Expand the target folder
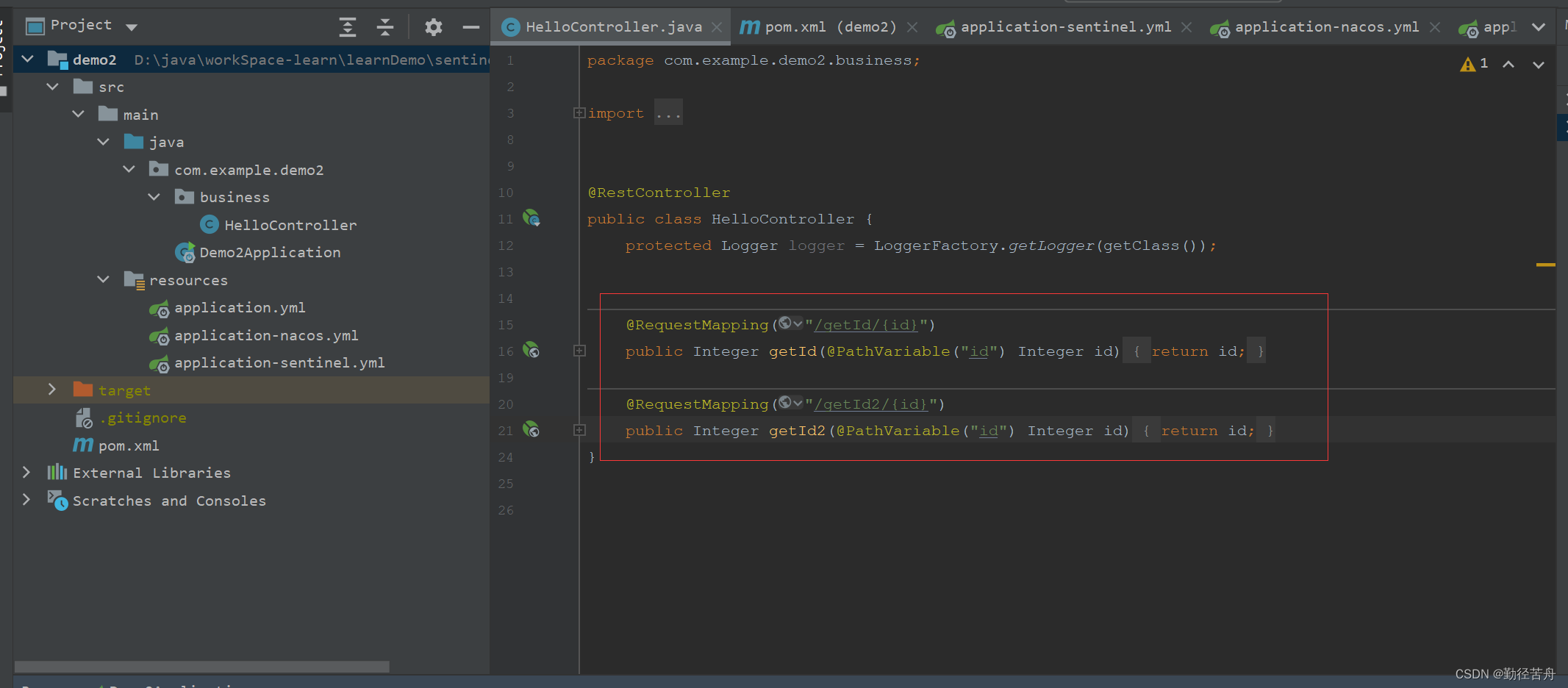Viewport: 1568px width, 688px height. (52, 390)
